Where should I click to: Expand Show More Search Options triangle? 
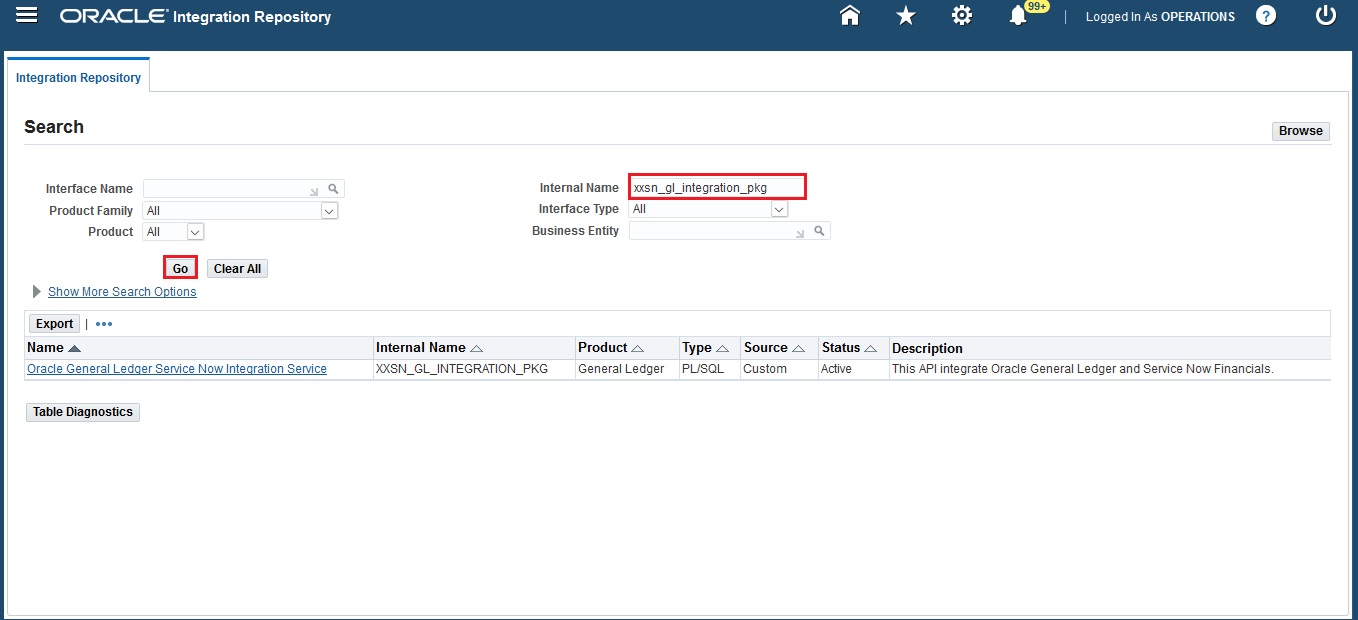(x=37, y=292)
